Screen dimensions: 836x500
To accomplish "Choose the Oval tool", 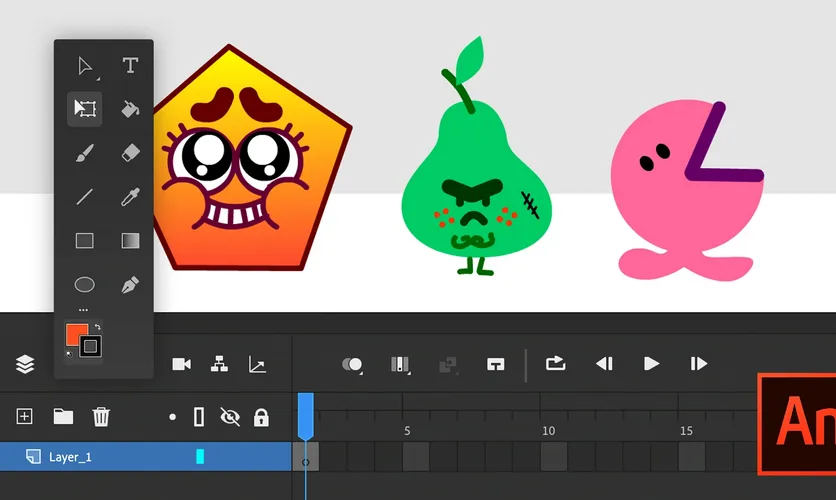I will (84, 285).
